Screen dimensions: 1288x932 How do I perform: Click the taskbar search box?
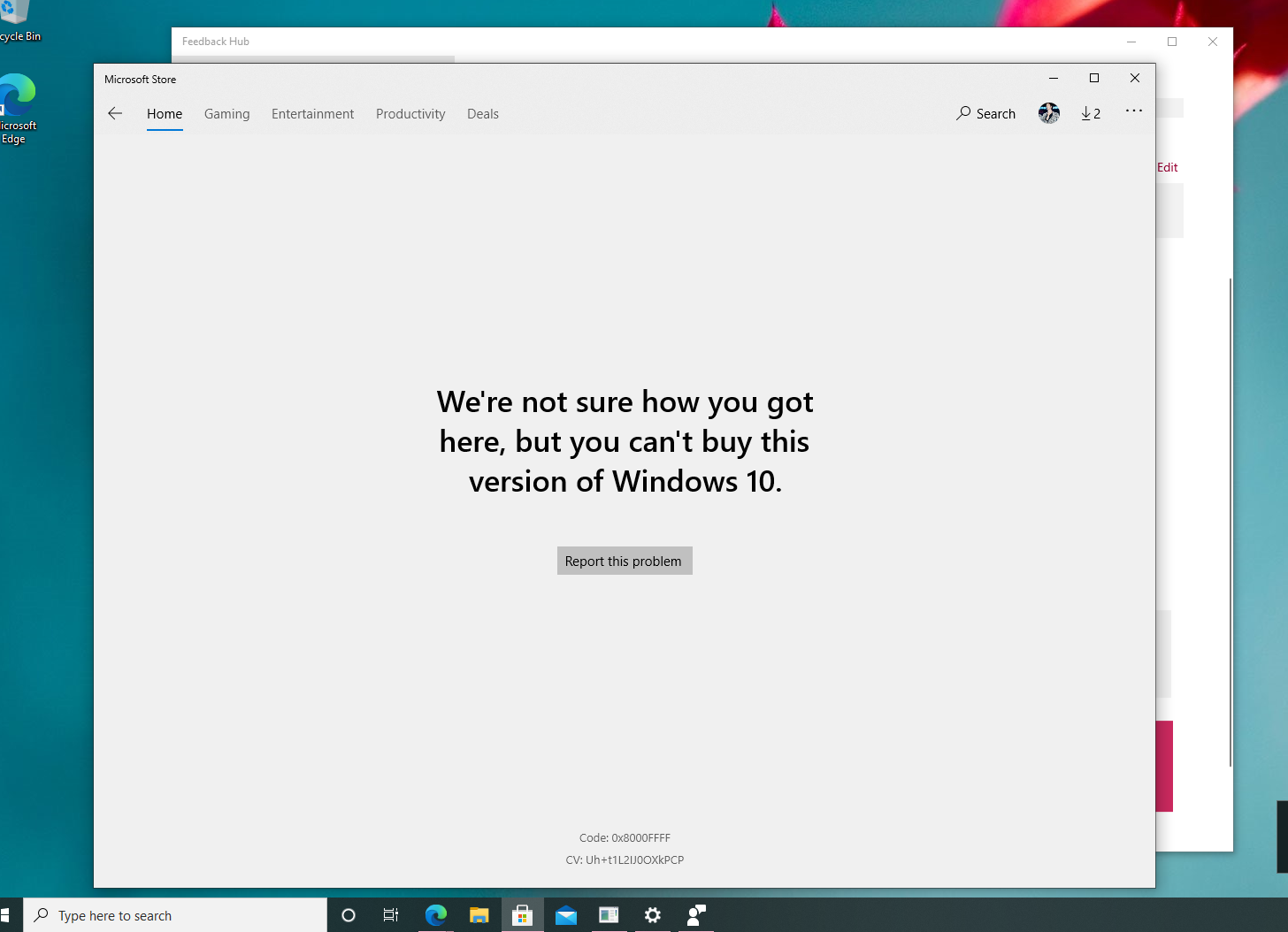[x=175, y=915]
